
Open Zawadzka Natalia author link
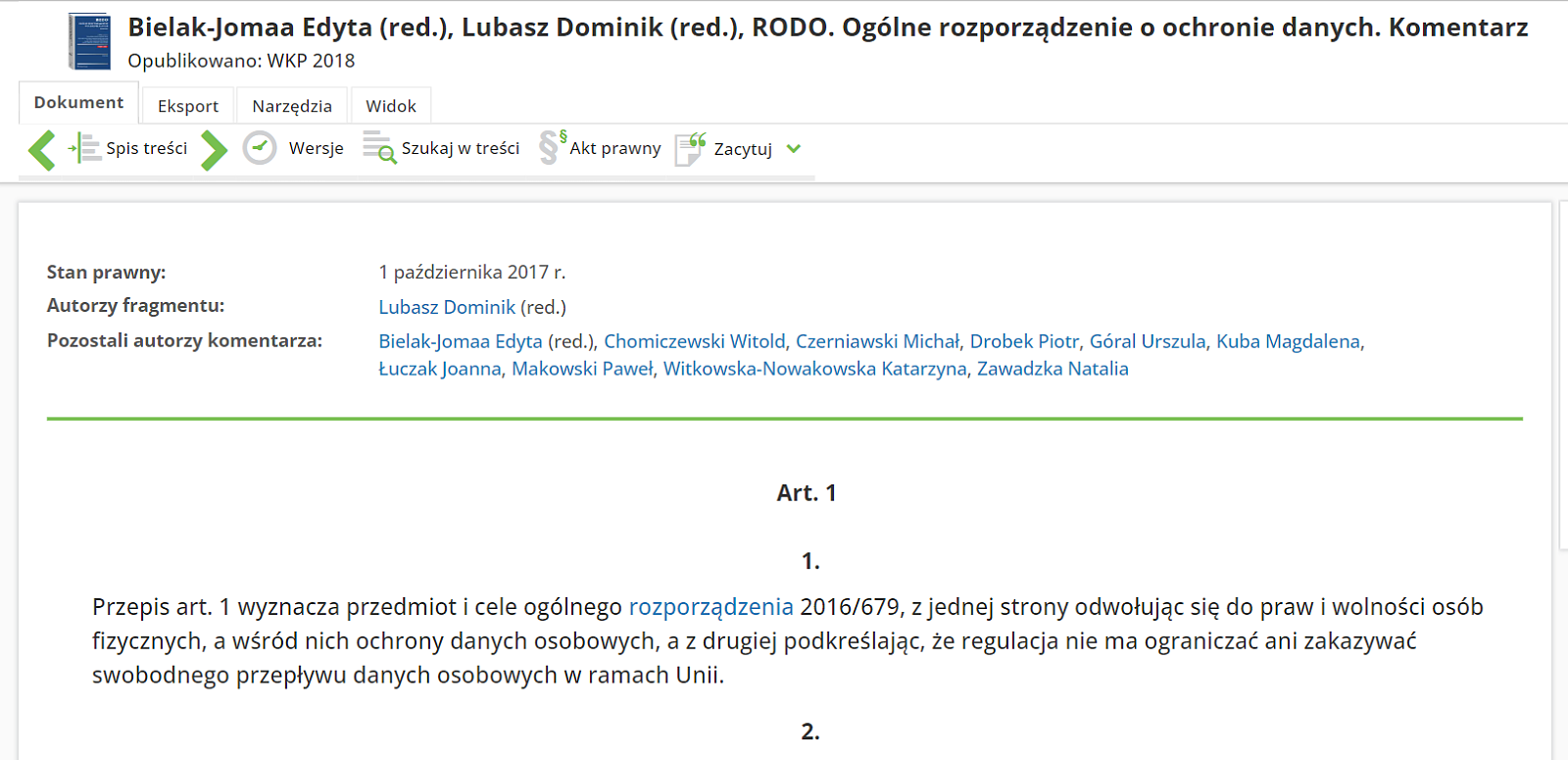point(1053,369)
